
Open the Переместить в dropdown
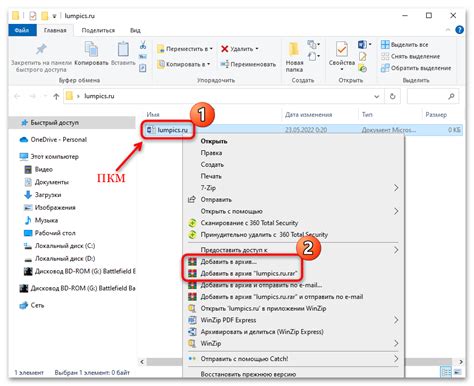tap(185, 49)
